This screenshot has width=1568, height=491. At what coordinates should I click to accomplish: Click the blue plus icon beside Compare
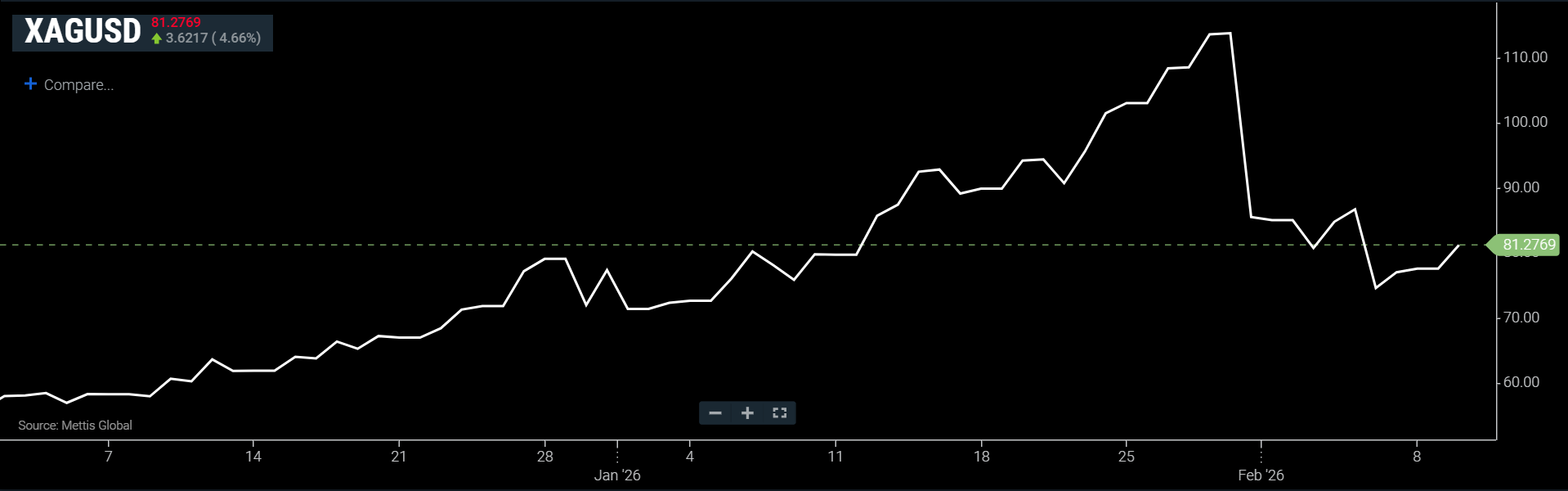[30, 84]
